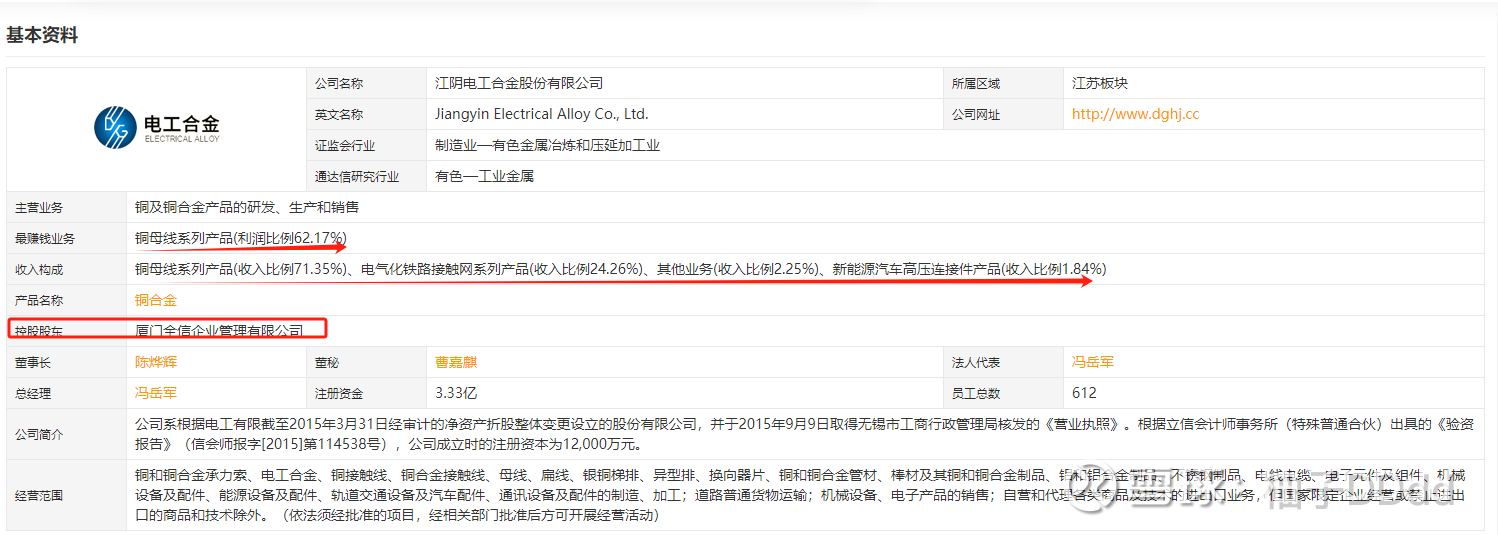The width and height of the screenshot is (1498, 535).
Task: Click the 收入构成 label cell
Action: tap(67, 270)
